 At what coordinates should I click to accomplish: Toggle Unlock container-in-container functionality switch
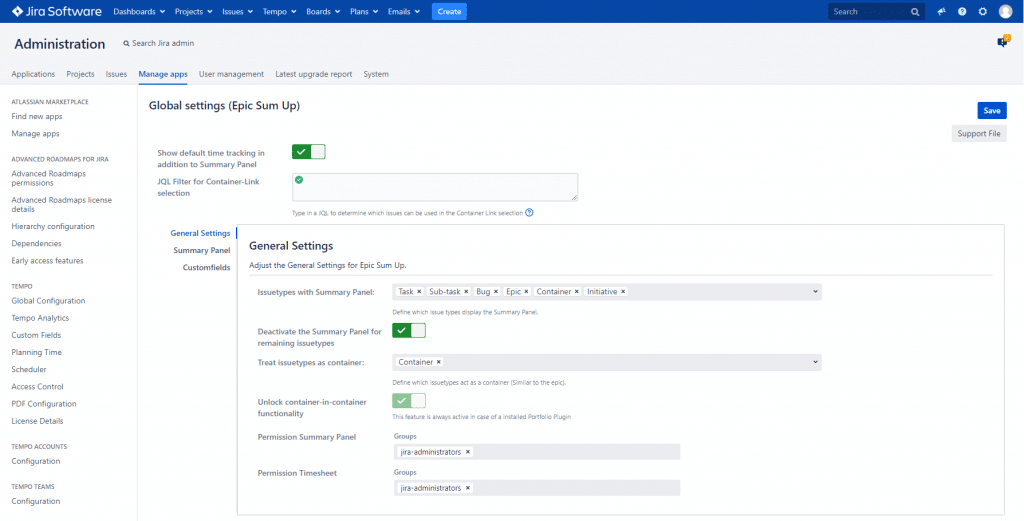pos(409,400)
